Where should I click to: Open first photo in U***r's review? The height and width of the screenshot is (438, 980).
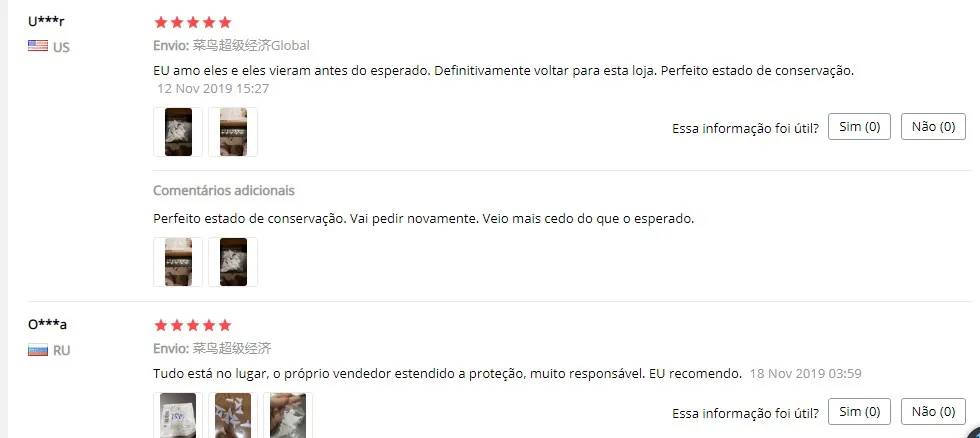(178, 132)
